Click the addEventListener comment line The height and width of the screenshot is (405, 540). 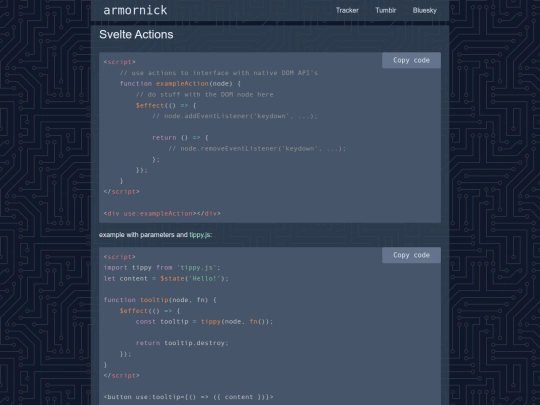click(x=235, y=116)
